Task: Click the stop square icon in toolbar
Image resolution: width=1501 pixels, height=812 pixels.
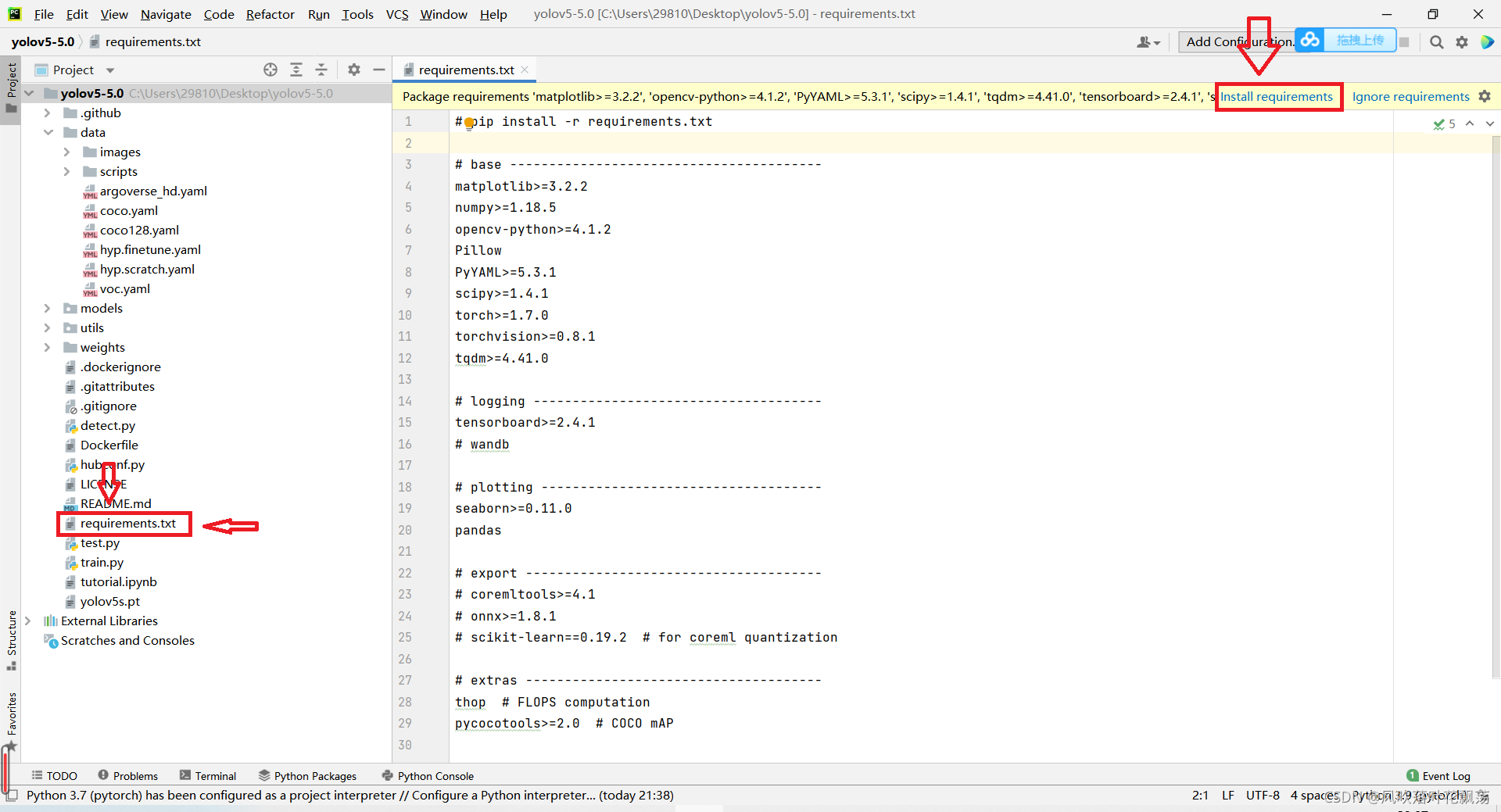Action: click(x=1404, y=42)
